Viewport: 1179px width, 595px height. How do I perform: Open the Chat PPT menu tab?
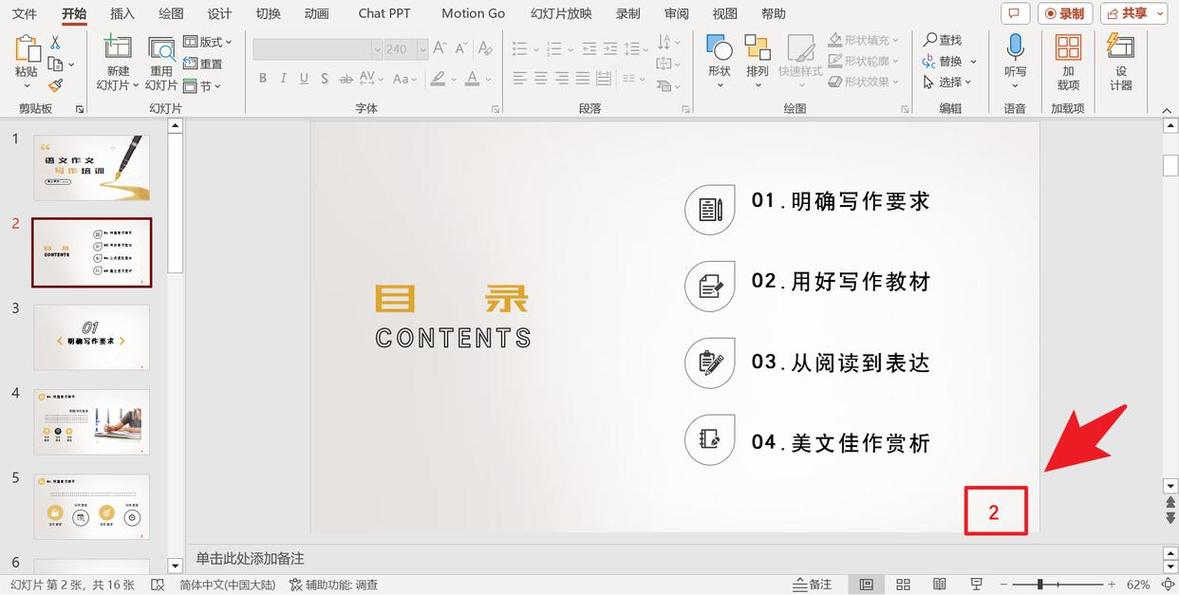[x=383, y=13]
